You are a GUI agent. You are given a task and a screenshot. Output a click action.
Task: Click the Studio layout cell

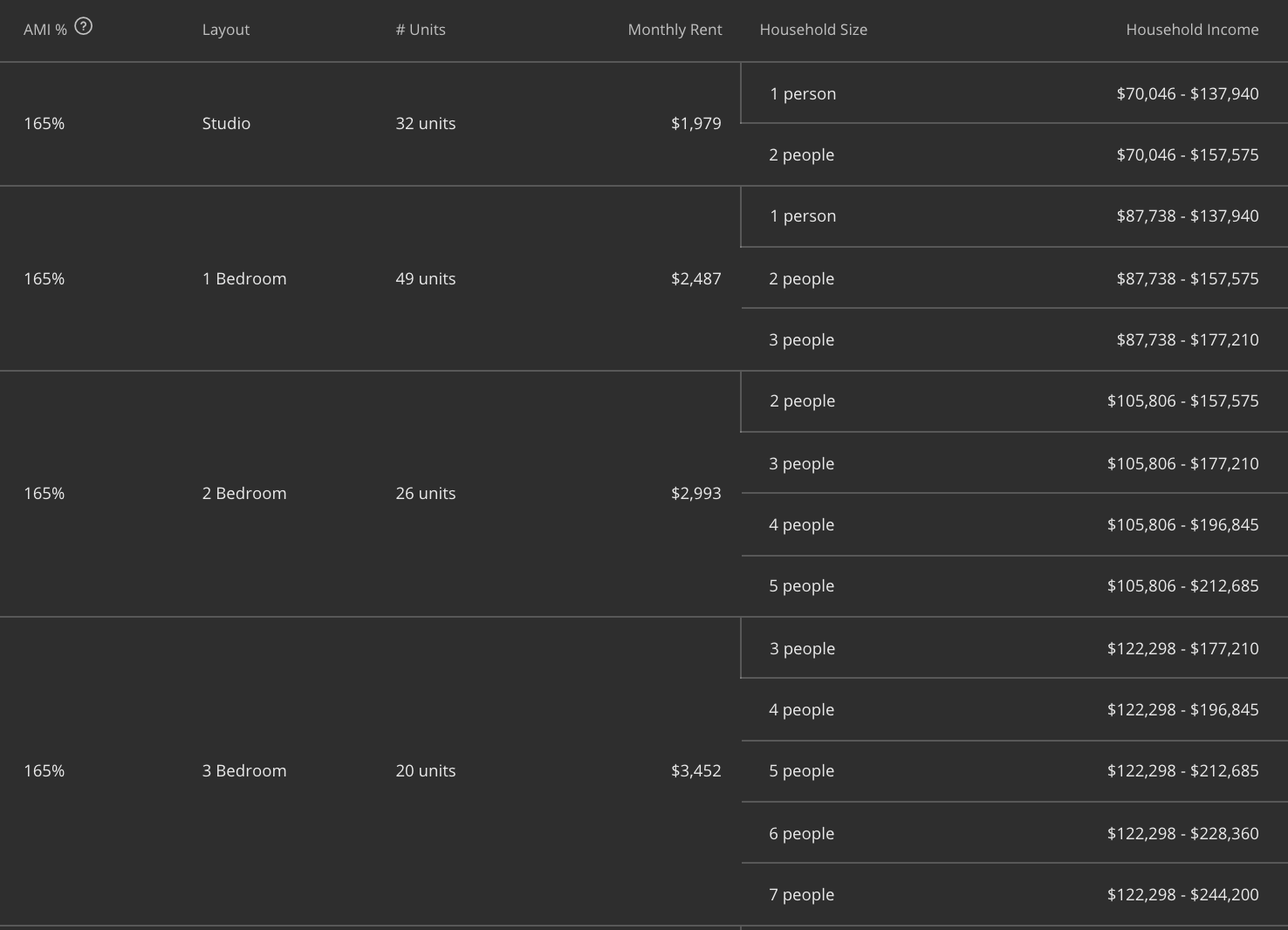(226, 124)
